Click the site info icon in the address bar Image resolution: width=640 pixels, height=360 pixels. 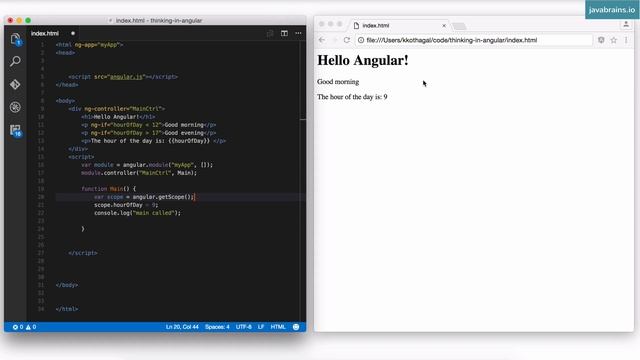point(361,40)
